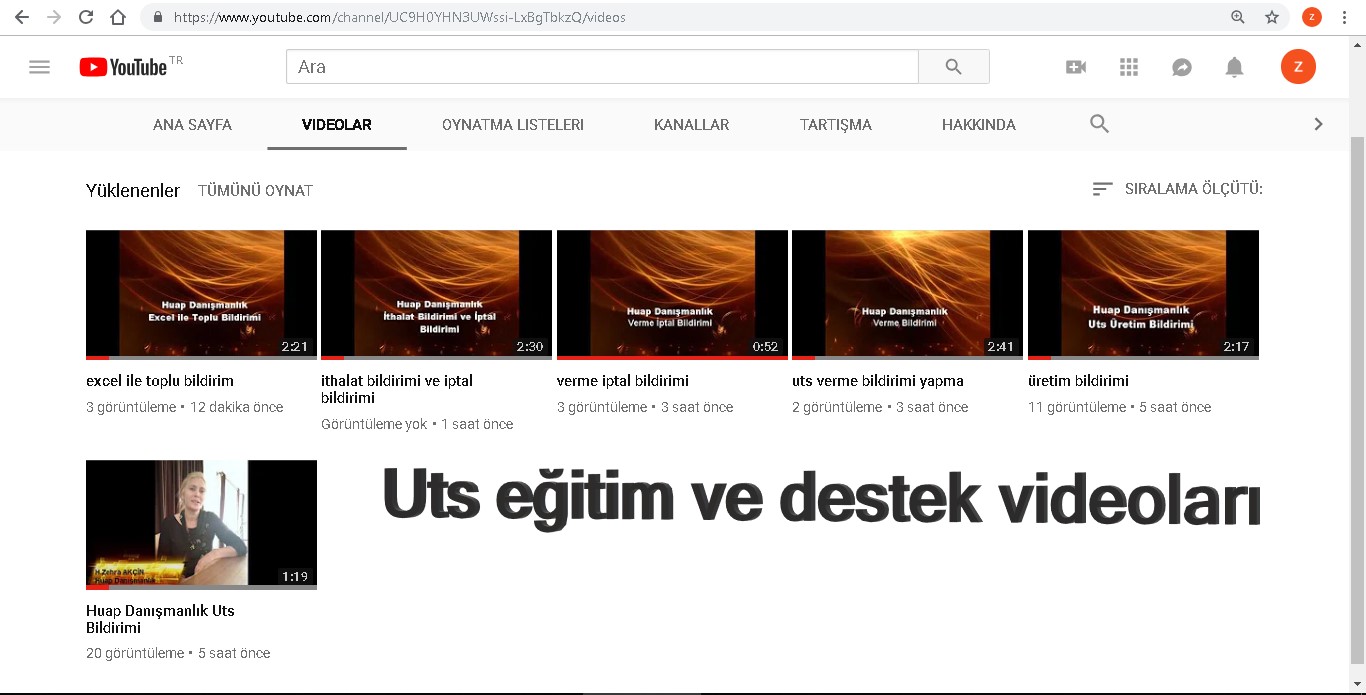
Task: Open the Chrome three-dot menu
Action: click(x=1345, y=17)
